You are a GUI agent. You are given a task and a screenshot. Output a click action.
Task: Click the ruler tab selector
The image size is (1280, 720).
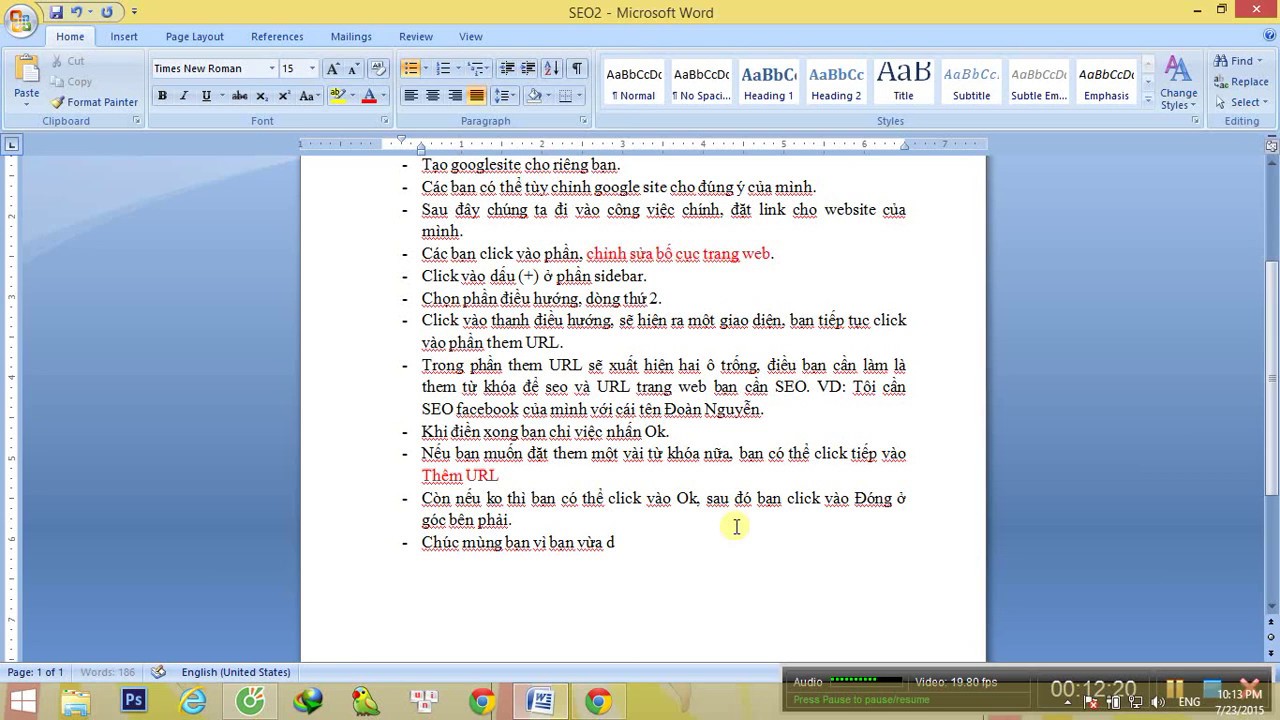(11, 145)
